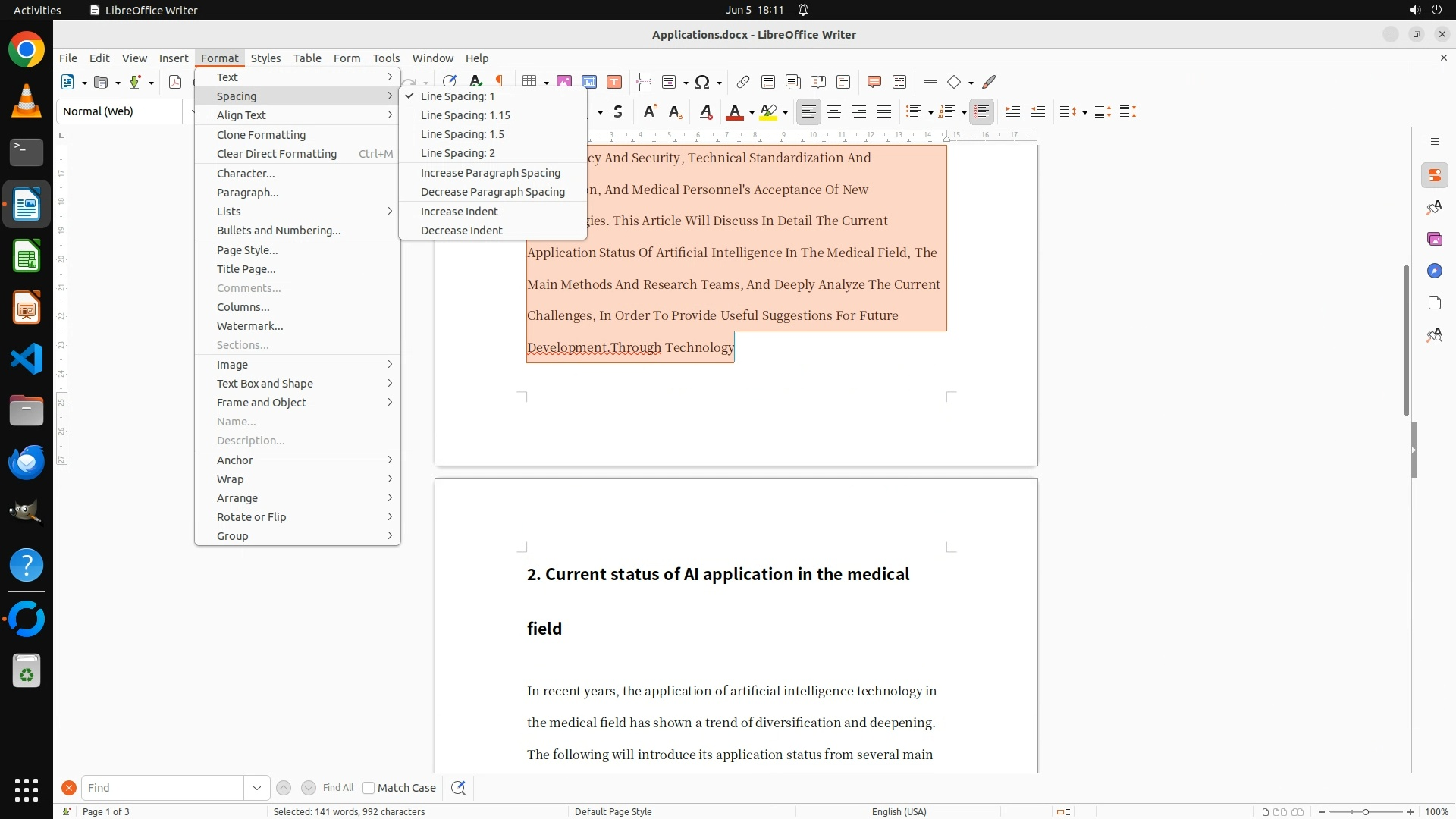Click the Insert Hyperlink chain icon

coord(743,82)
